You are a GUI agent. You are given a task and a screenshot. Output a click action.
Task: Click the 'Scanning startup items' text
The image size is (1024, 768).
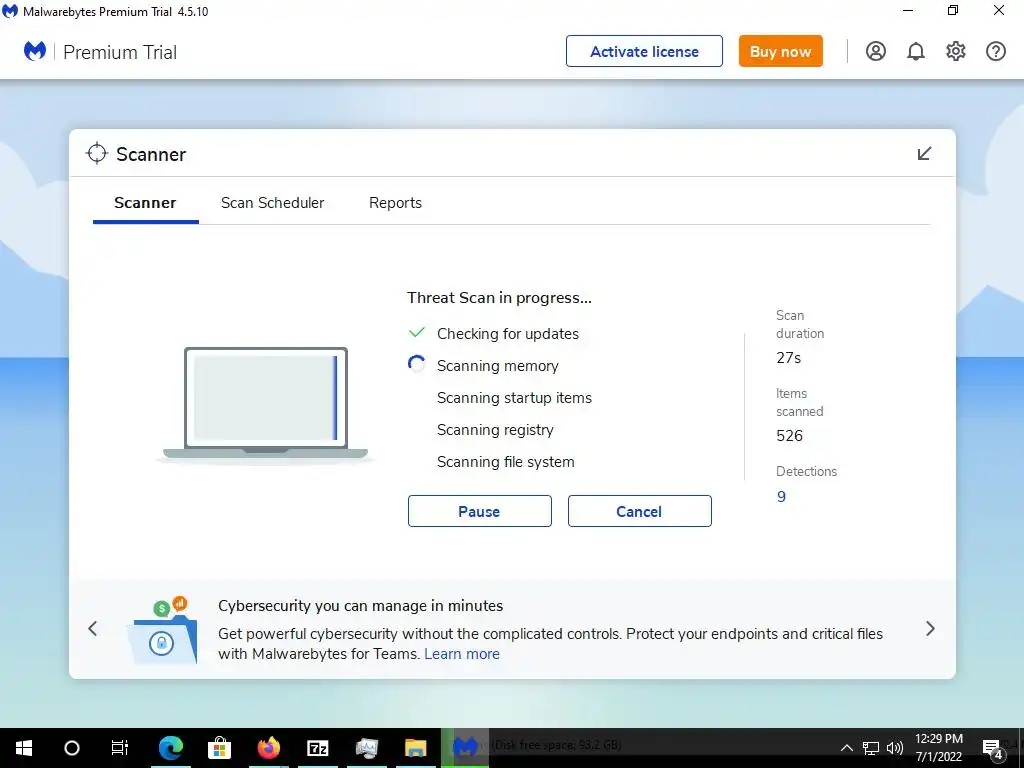(514, 398)
